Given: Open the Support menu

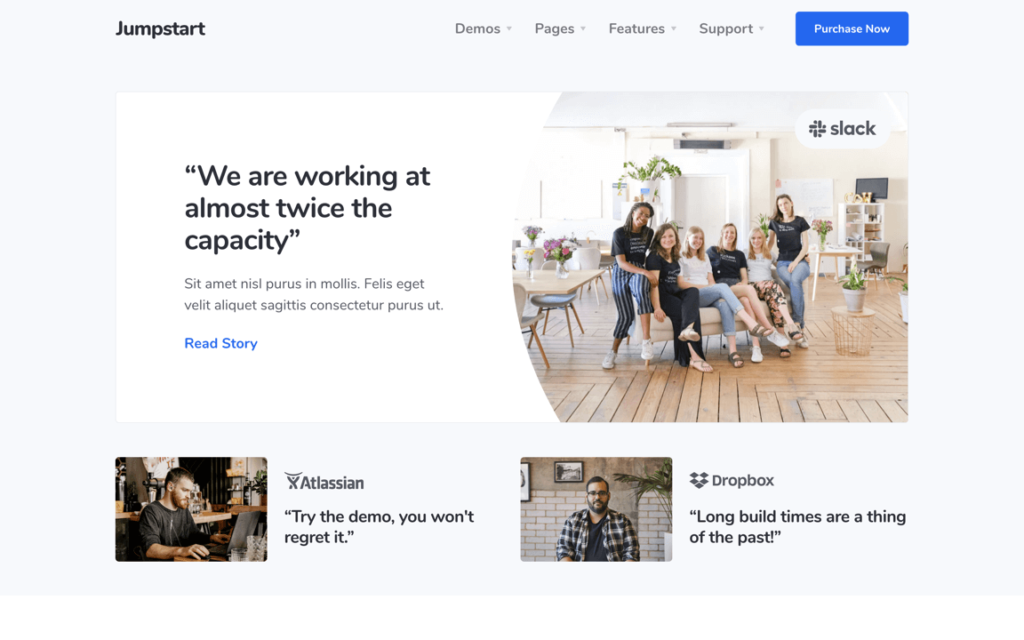Looking at the screenshot, I should 725,29.
